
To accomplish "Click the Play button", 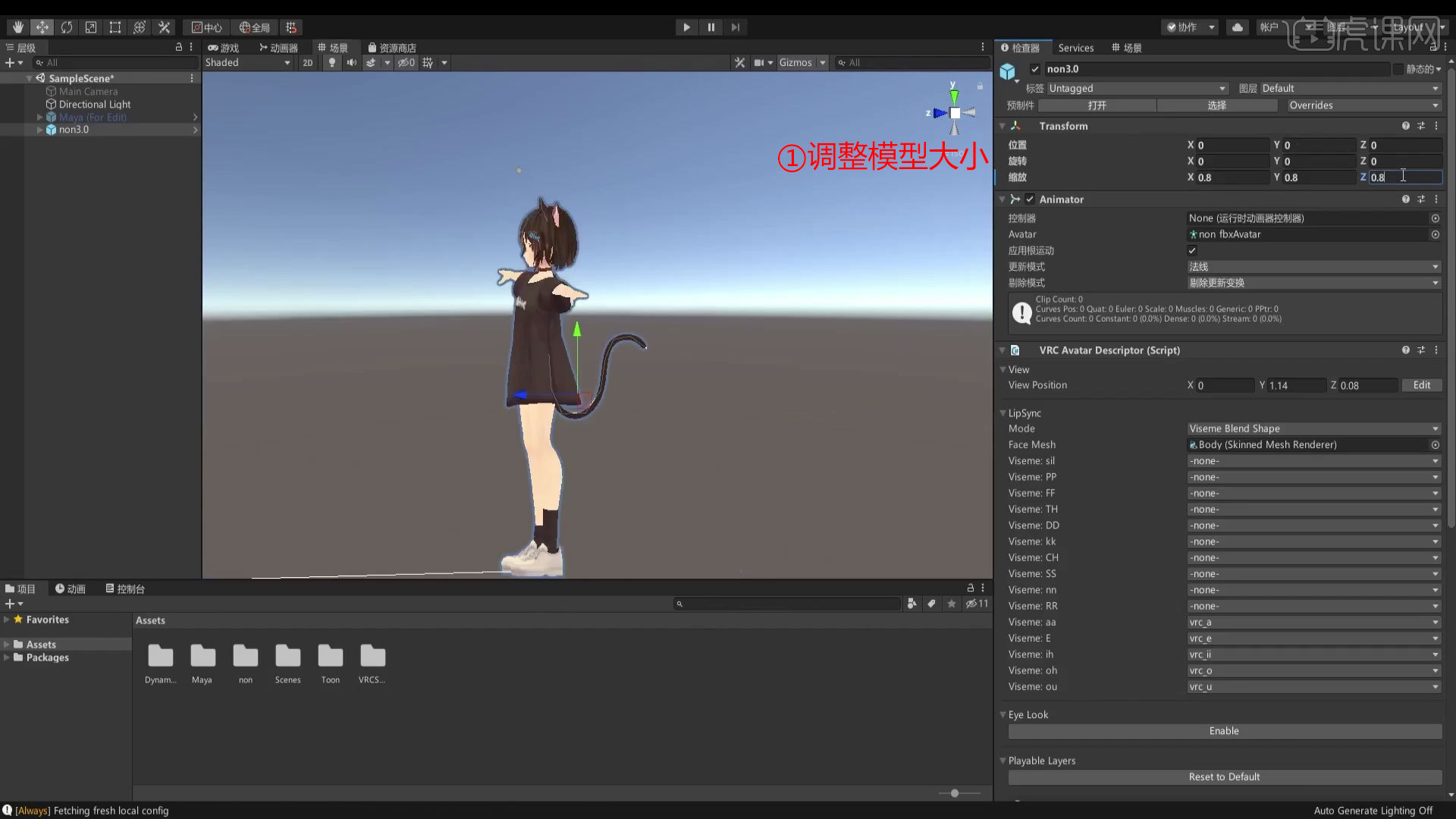I will pos(686,27).
